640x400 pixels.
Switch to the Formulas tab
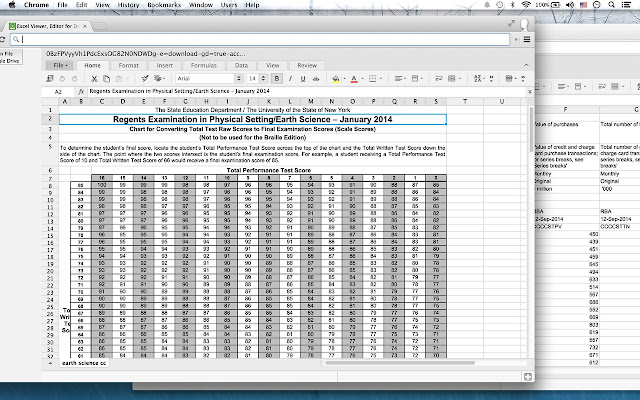tap(204, 65)
